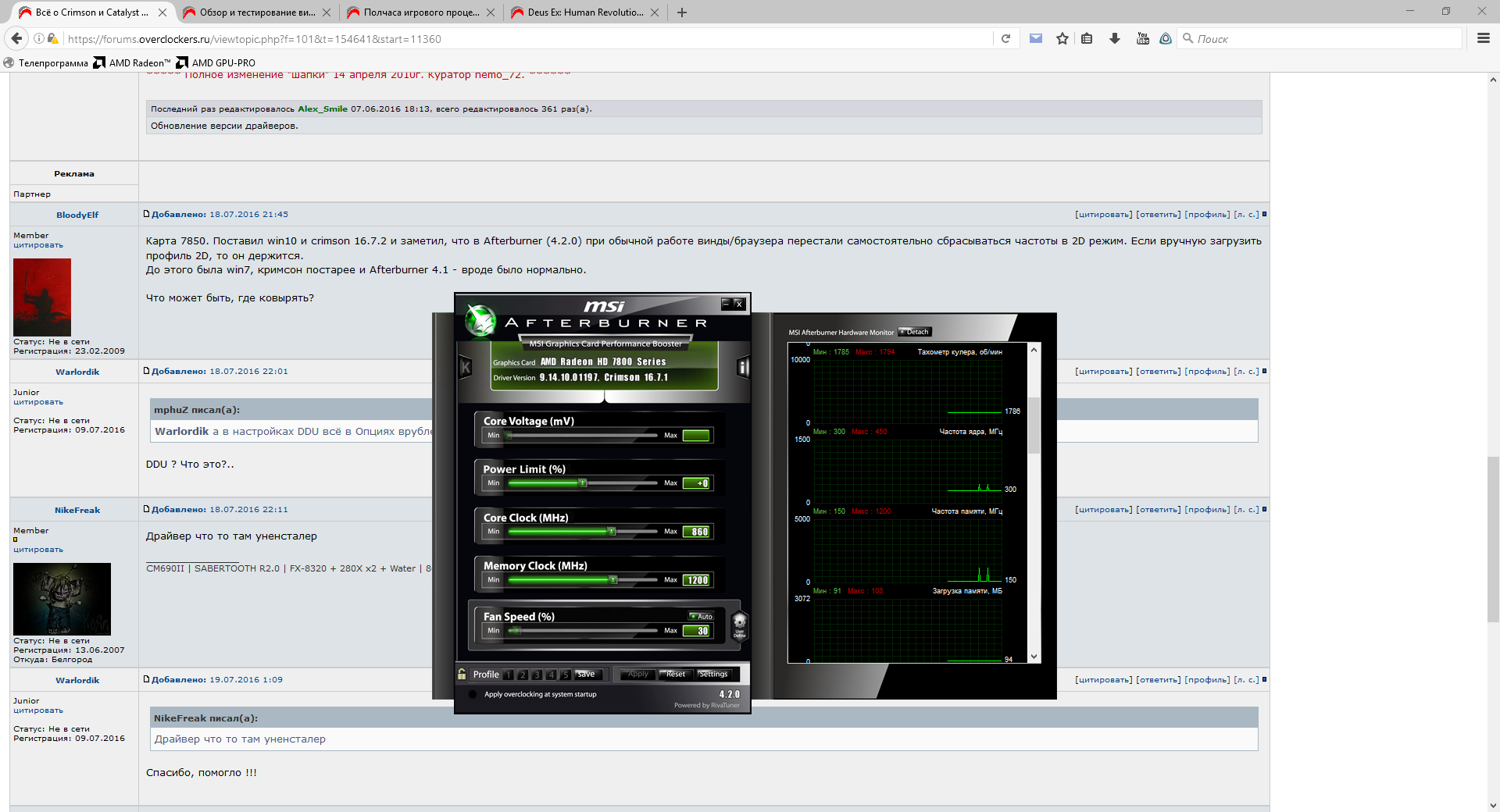Switch to the 'Полчаса игрового процесса' tab
This screenshot has width=1500, height=812.
(420, 12)
